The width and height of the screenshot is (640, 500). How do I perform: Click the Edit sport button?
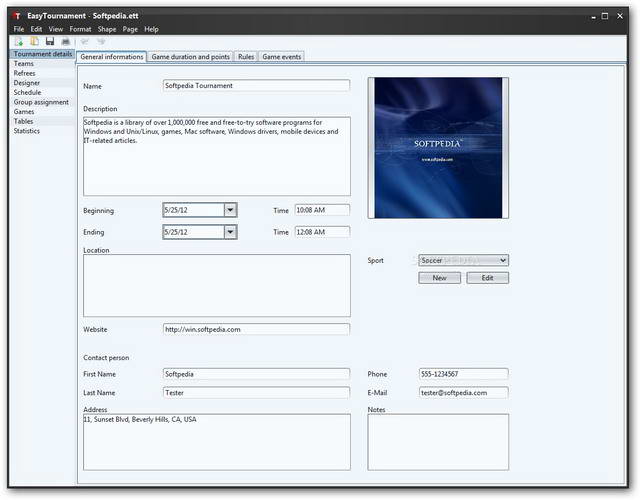[x=487, y=278]
